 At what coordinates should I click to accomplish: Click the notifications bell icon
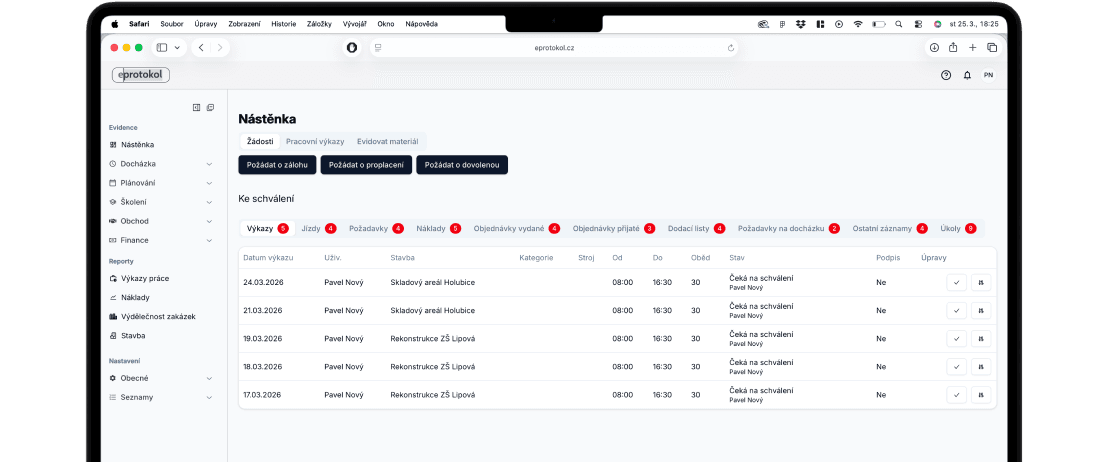(x=967, y=75)
